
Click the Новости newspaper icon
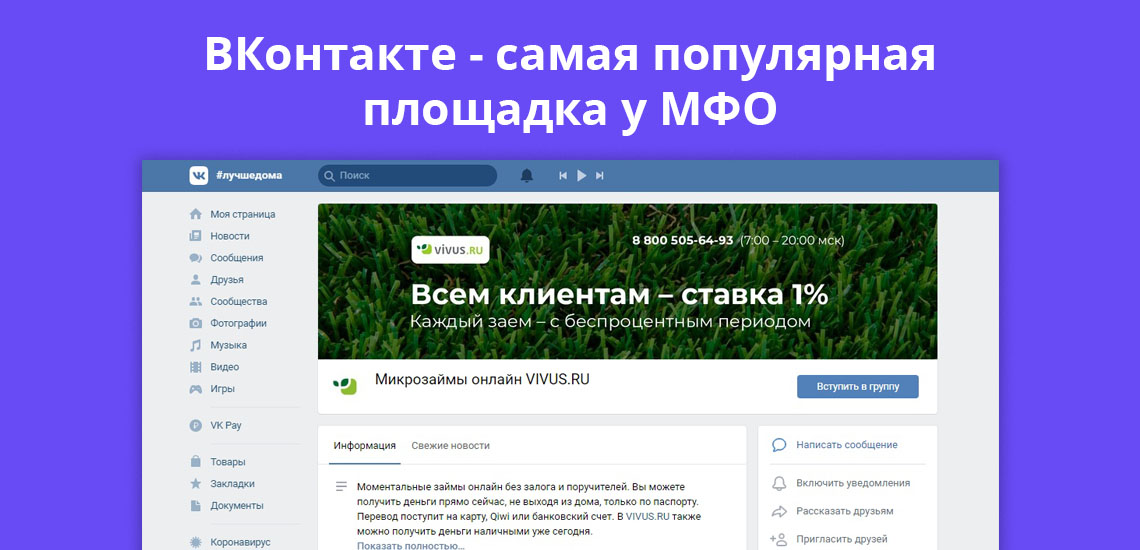(x=196, y=236)
